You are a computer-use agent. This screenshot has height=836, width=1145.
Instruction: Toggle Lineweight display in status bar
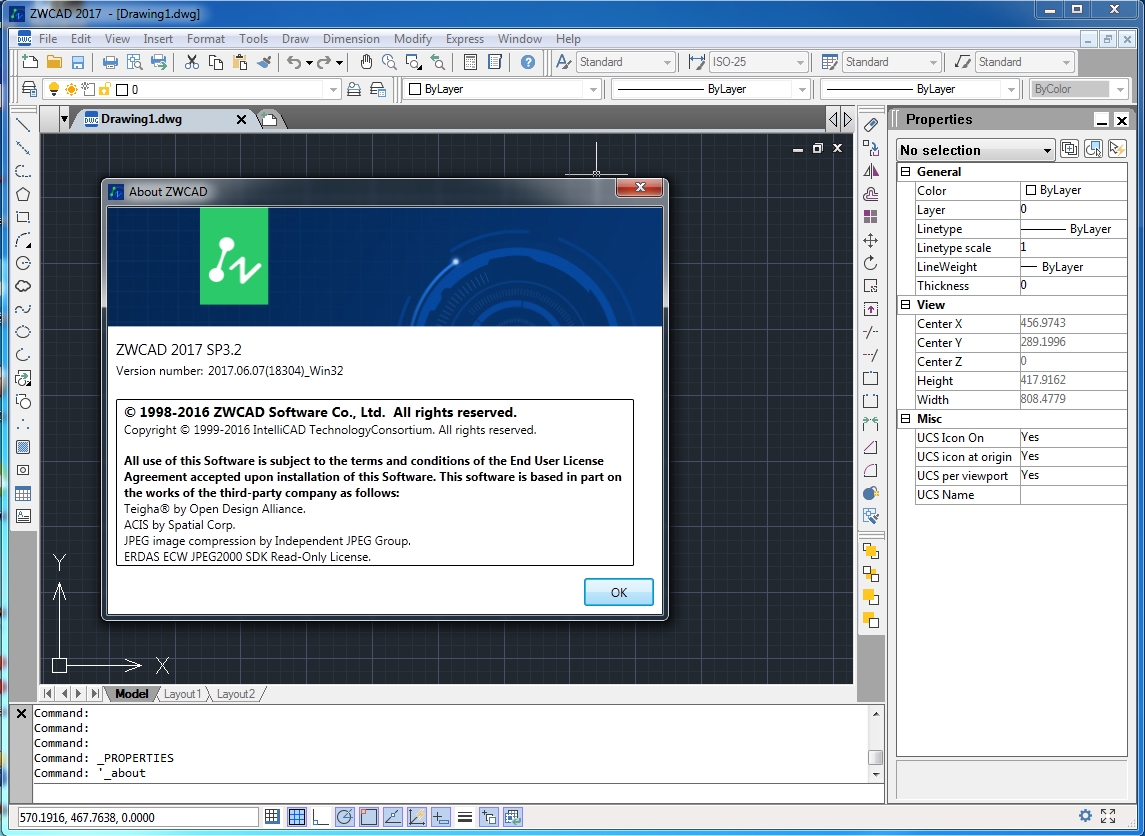pyautogui.click(x=464, y=817)
